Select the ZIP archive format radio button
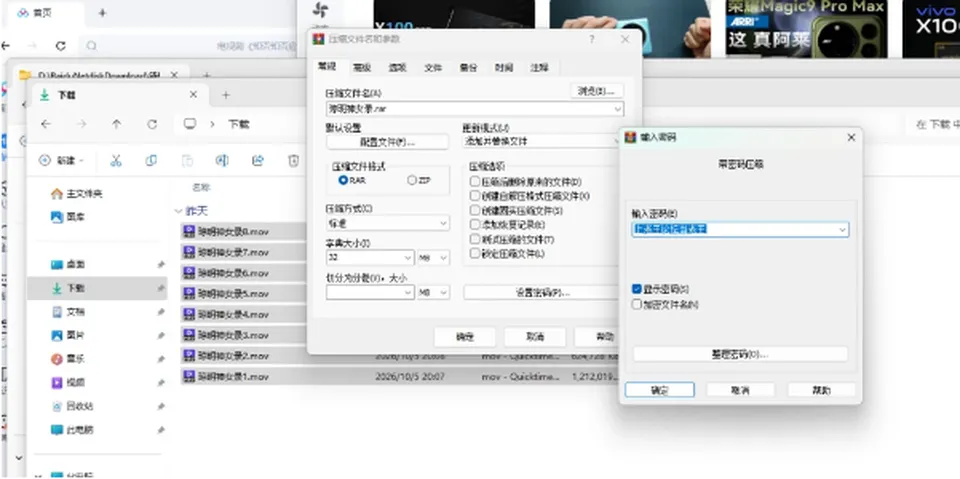 click(412, 181)
